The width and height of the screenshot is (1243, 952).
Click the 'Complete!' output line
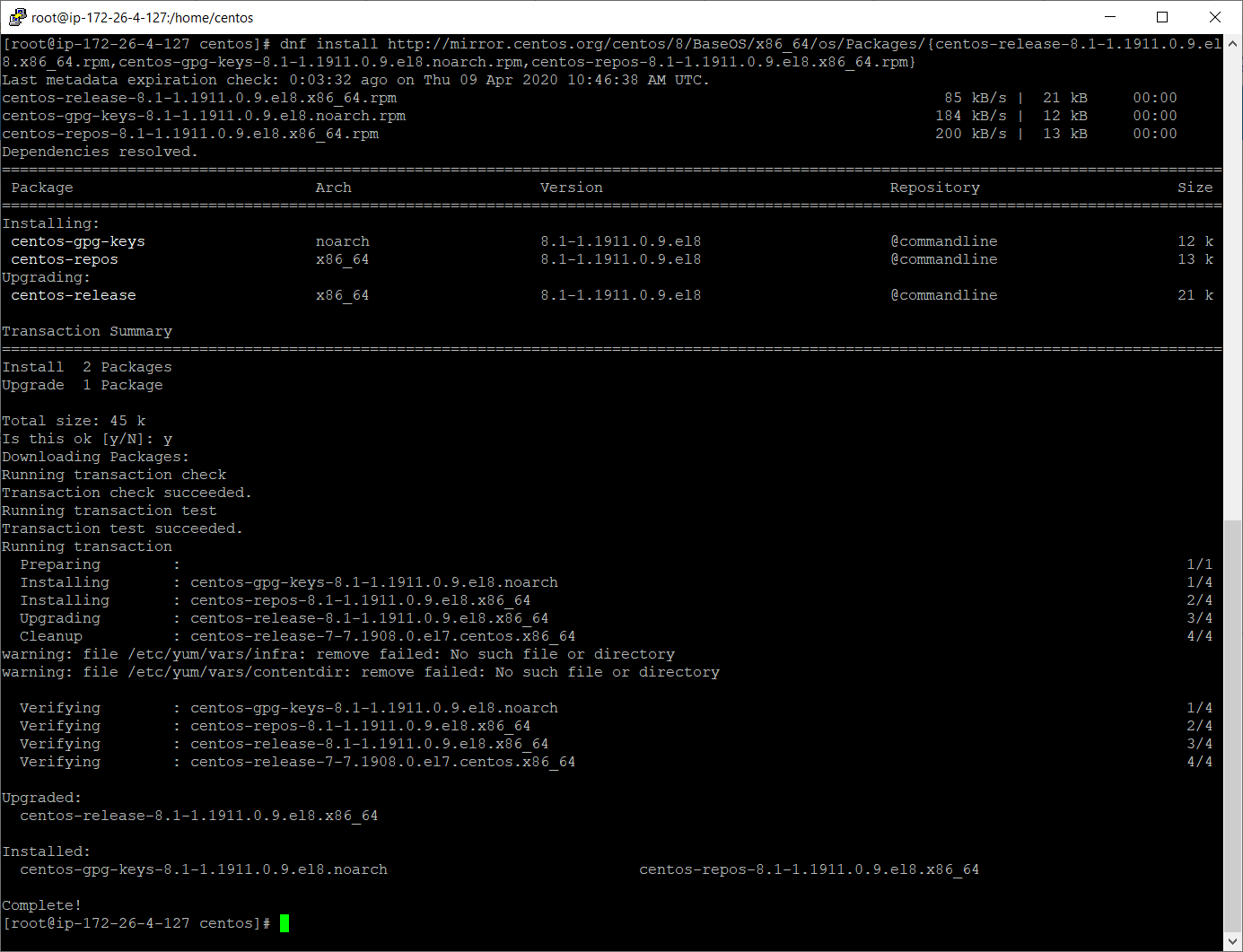click(41, 905)
